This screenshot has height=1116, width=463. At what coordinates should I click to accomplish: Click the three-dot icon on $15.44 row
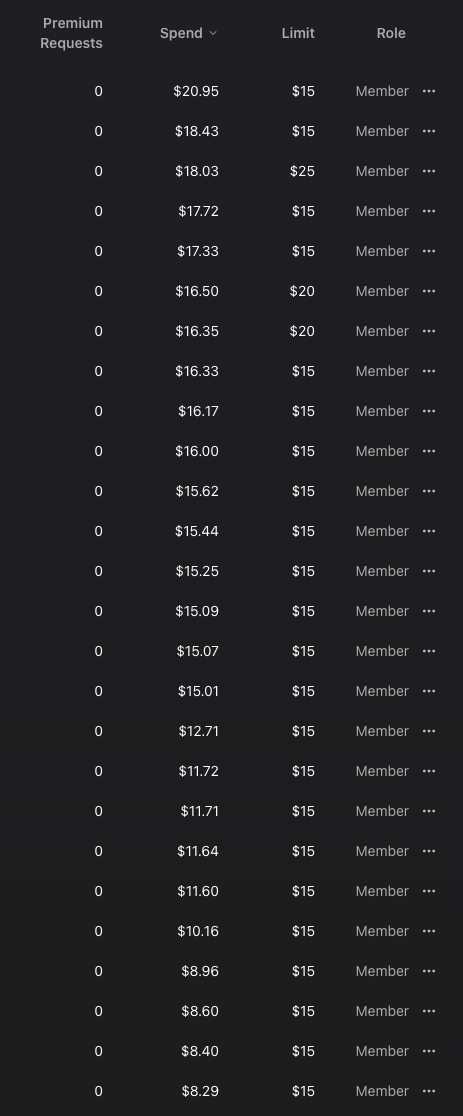point(429,531)
